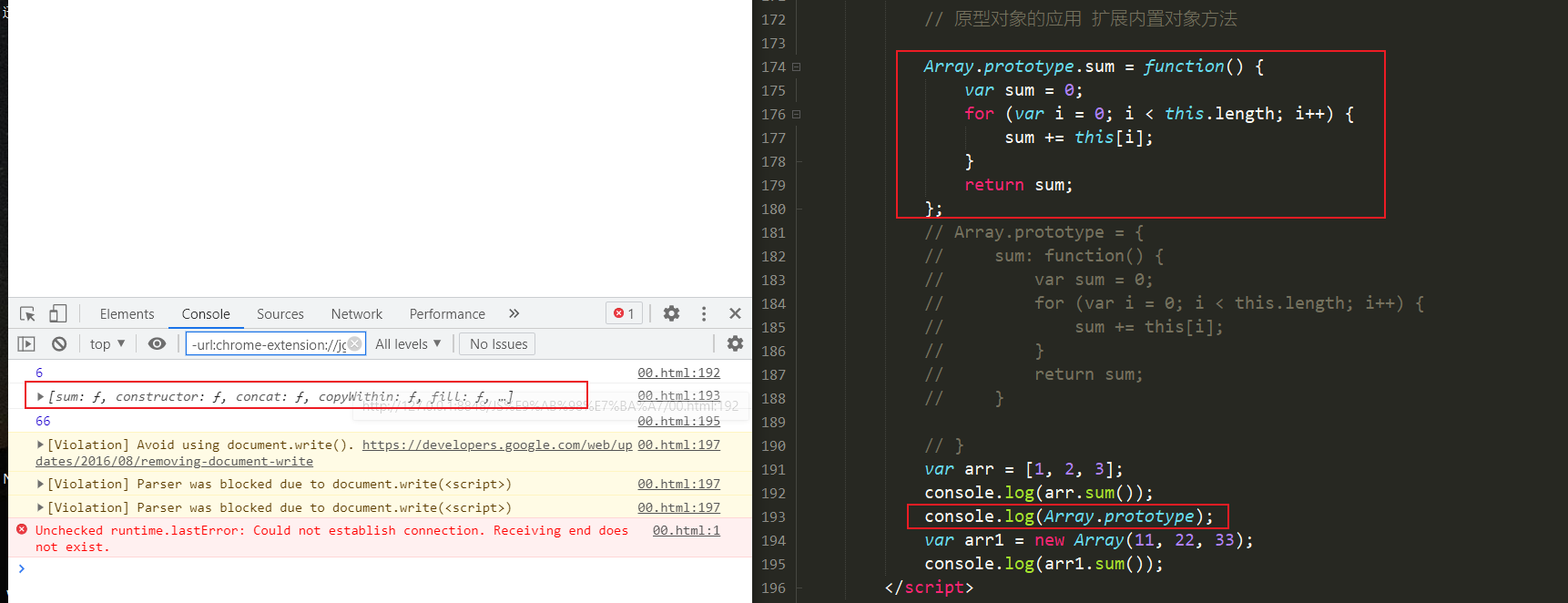
Task: Open source link 00.html:1
Action: 686,530
